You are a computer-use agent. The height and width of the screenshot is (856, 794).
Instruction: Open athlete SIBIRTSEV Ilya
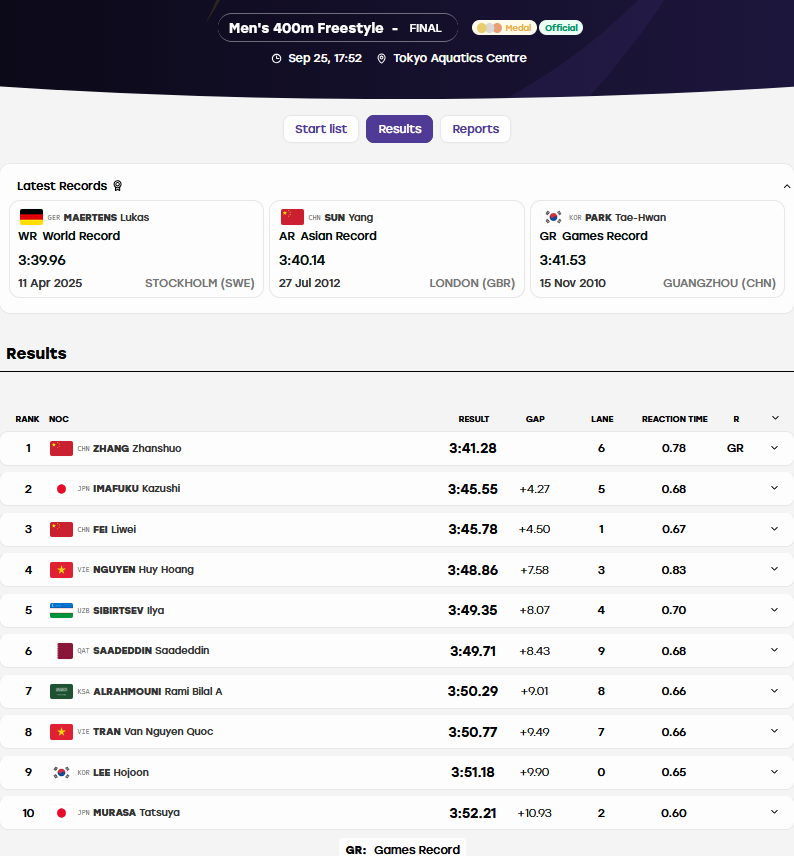click(128, 610)
